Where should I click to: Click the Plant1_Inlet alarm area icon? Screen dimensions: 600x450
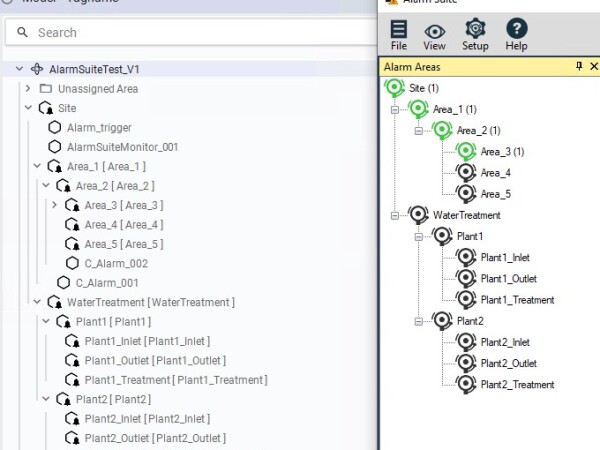pos(466,257)
